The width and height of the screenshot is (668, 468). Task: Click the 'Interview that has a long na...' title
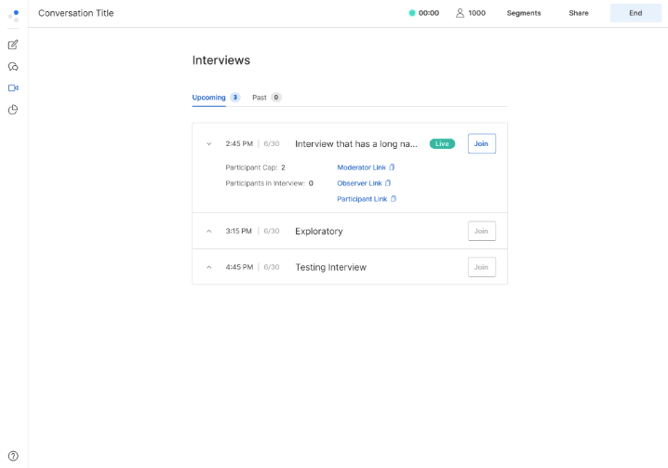coord(356,144)
